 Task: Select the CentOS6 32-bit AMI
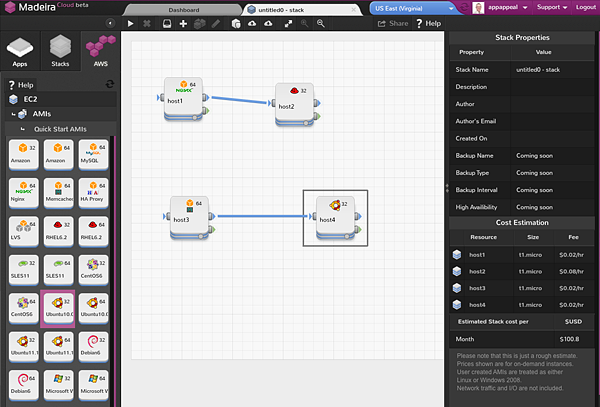(93, 270)
